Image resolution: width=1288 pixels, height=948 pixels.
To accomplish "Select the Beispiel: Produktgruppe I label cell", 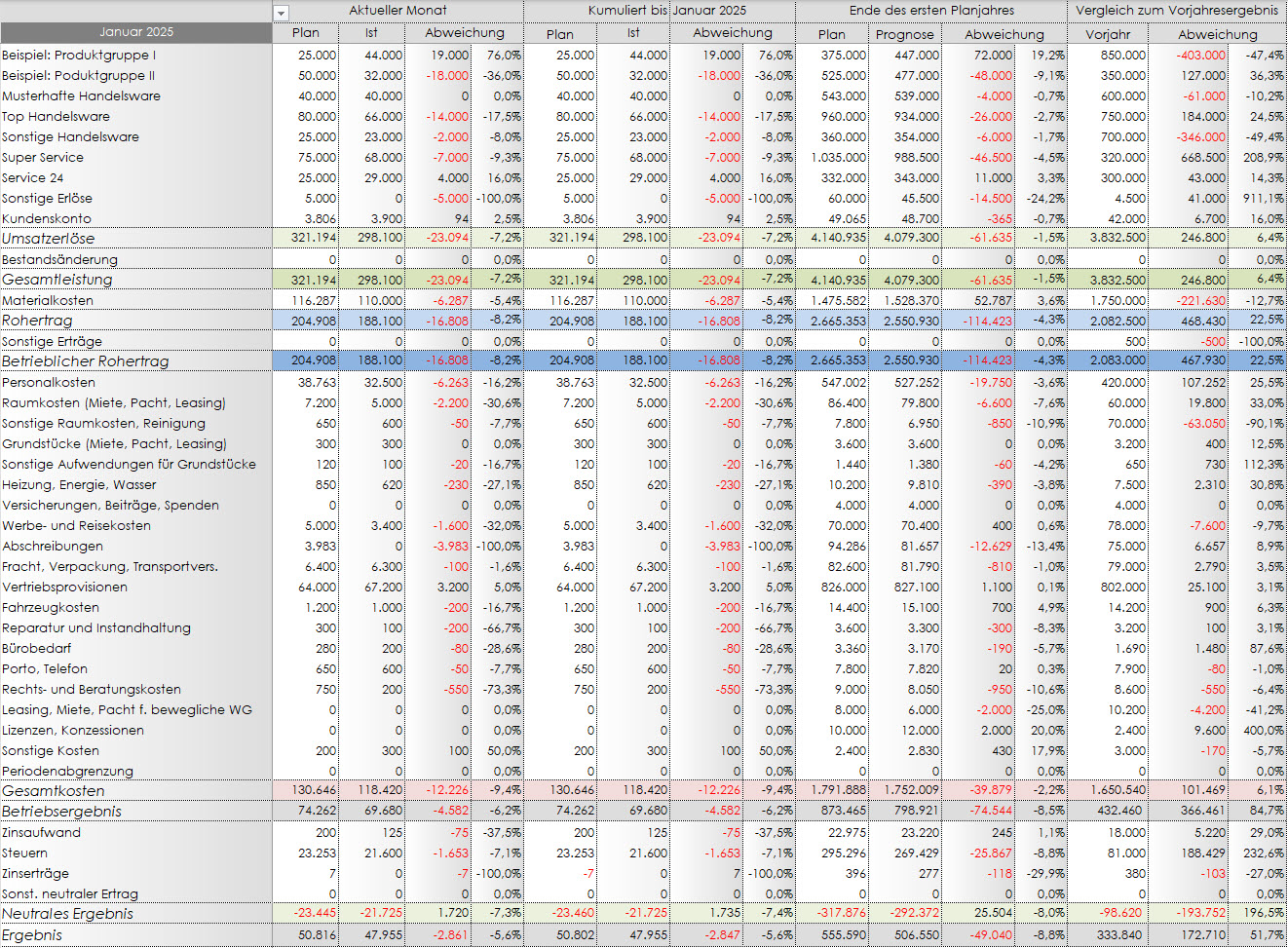I will (x=79, y=56).
